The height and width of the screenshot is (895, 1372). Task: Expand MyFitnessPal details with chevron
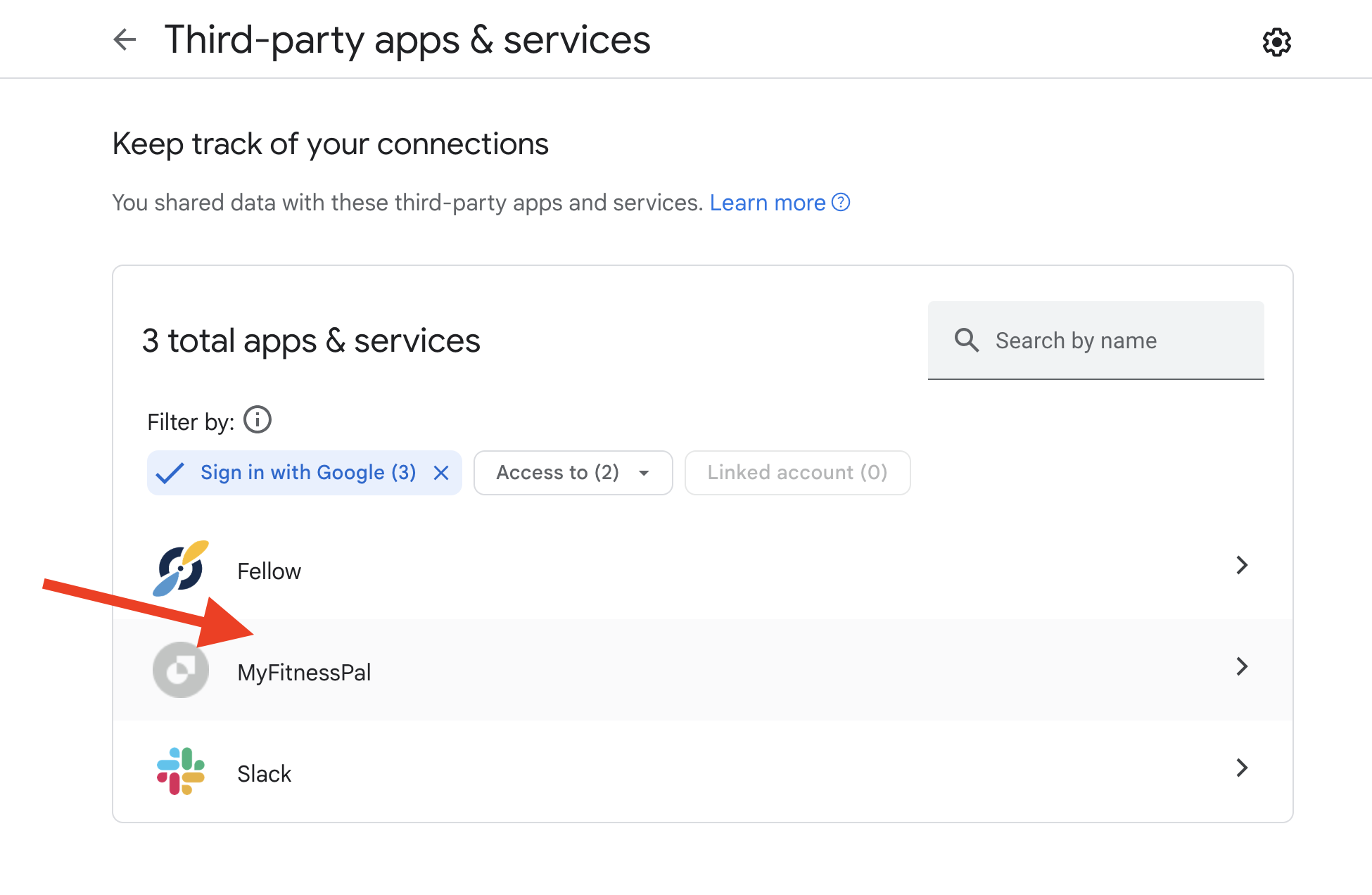(1242, 666)
